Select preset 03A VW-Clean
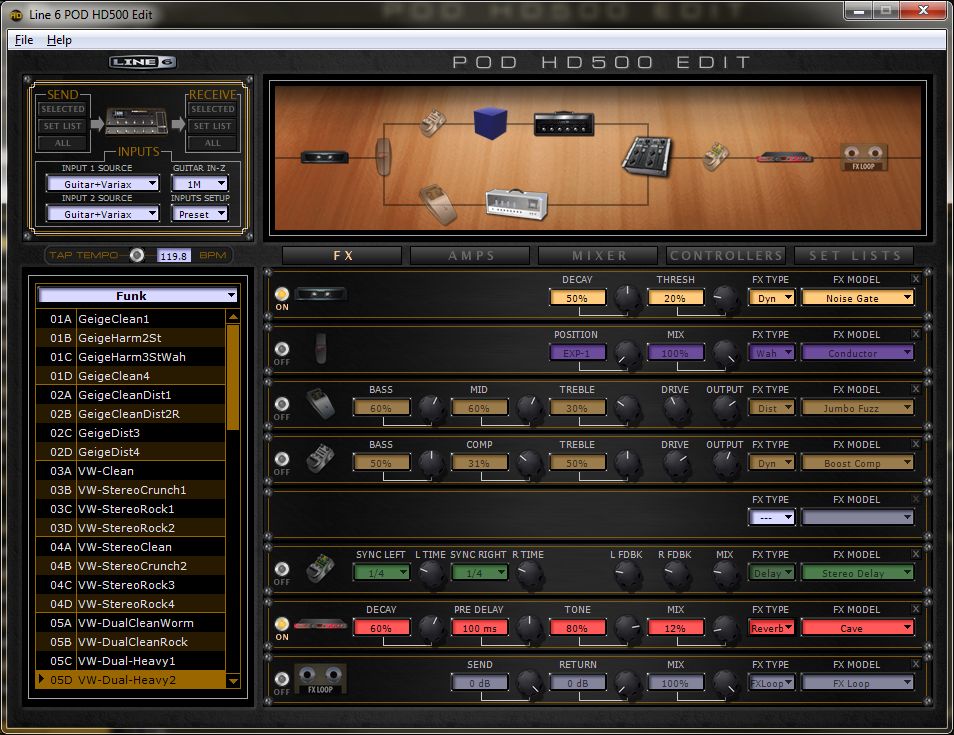954x735 pixels. tap(131, 471)
